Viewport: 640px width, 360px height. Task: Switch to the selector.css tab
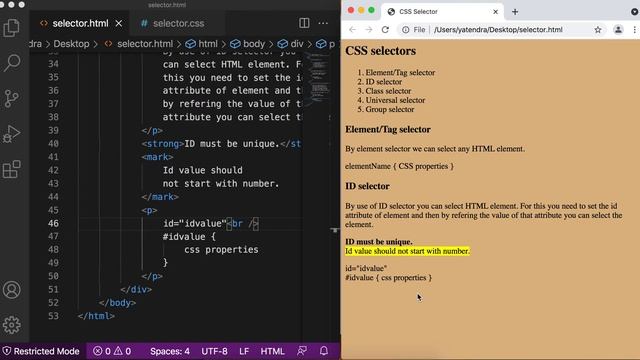(178, 24)
